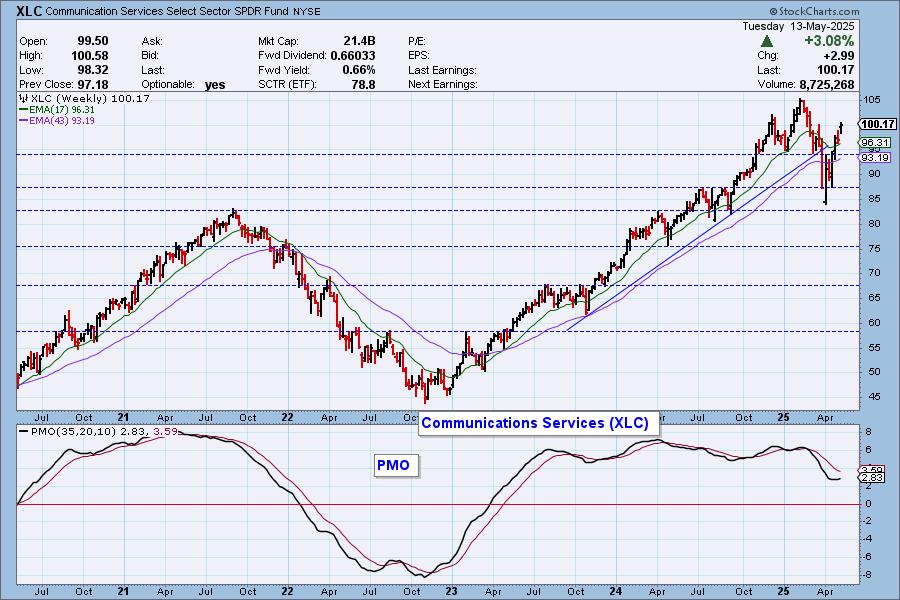
Task: Click the Last Earnings label
Action: coord(443,70)
